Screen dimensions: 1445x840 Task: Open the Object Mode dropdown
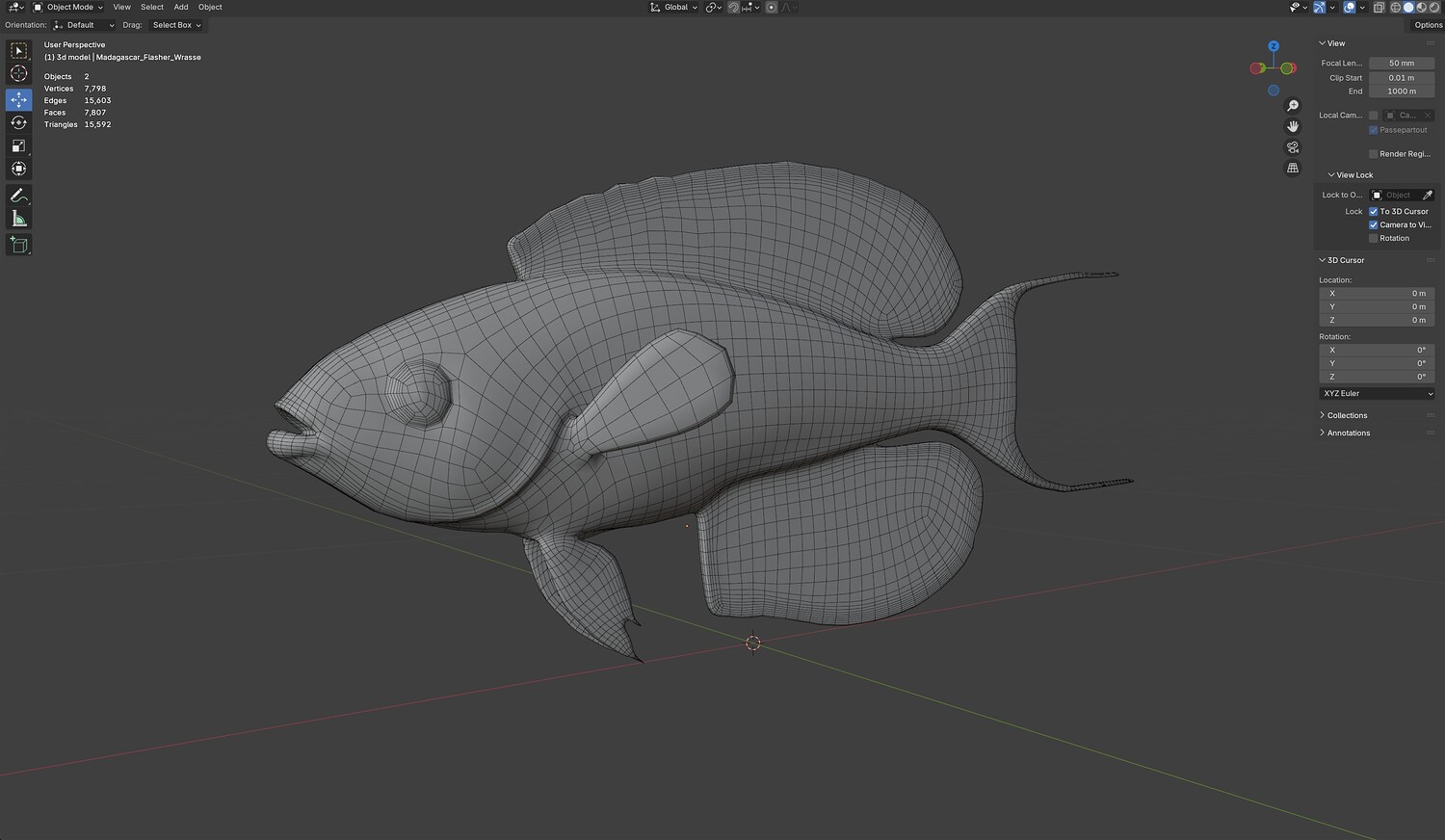pos(68,7)
